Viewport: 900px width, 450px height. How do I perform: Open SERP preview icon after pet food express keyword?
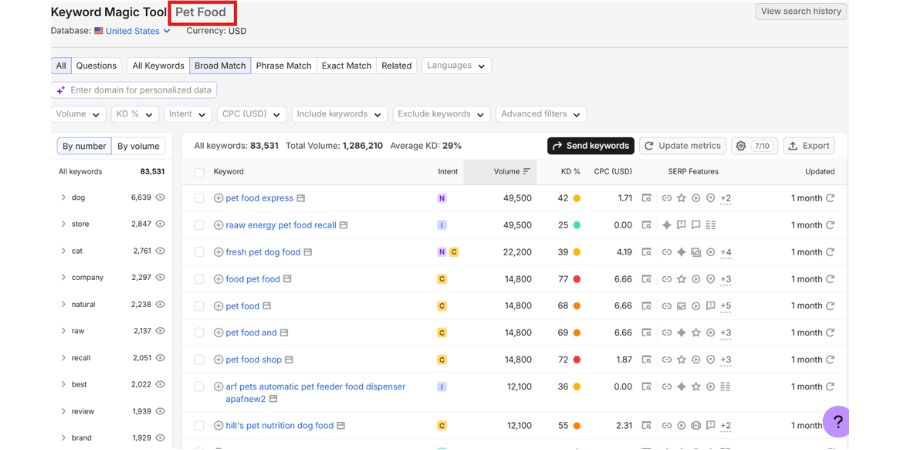pyautogui.click(x=301, y=198)
